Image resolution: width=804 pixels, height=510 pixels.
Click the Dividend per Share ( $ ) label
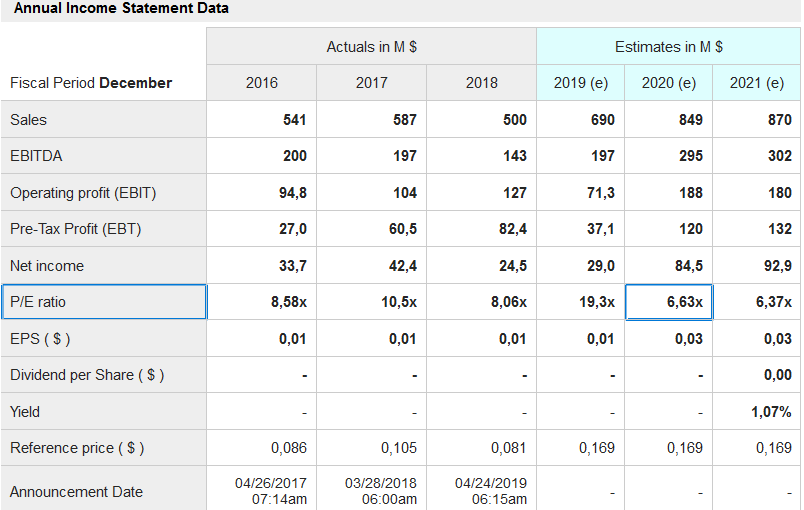pyautogui.click(x=87, y=375)
